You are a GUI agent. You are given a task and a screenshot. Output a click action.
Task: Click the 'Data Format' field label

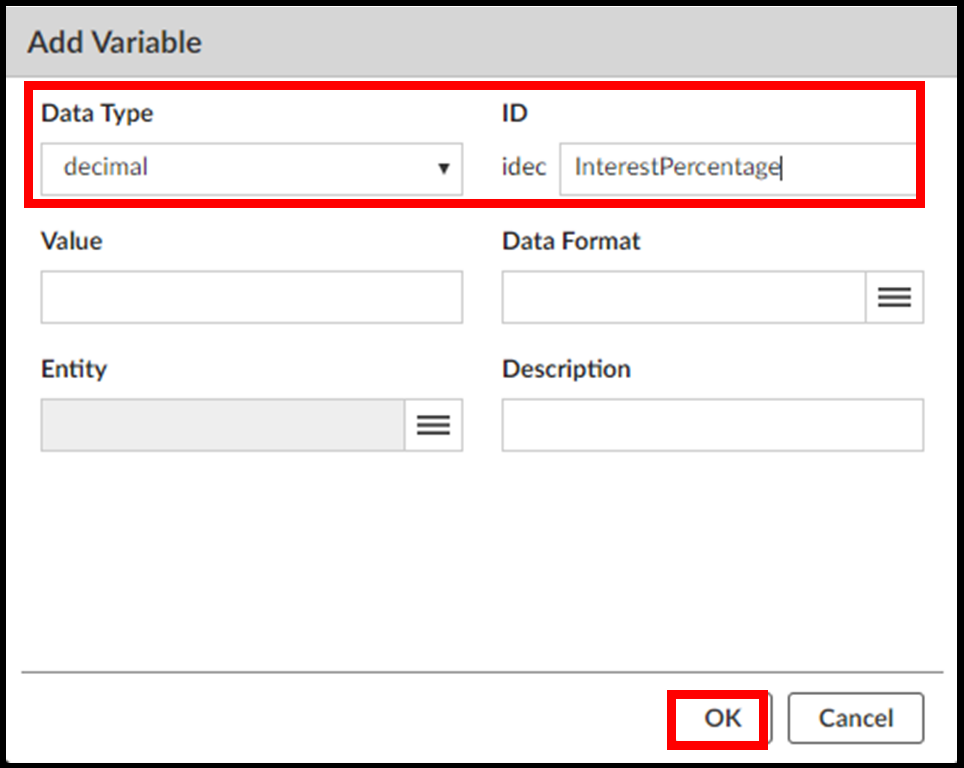pos(571,241)
